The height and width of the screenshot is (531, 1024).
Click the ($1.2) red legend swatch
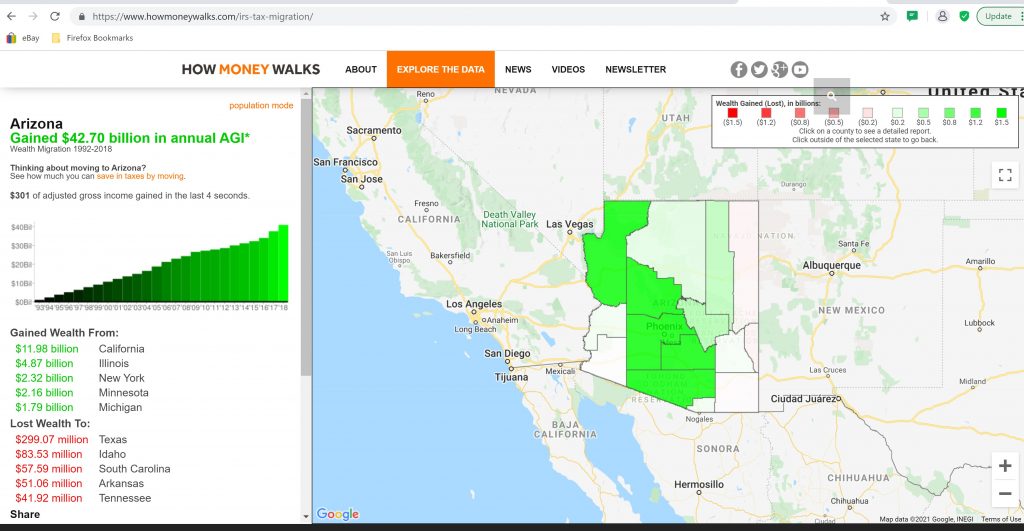pyautogui.click(x=766, y=113)
